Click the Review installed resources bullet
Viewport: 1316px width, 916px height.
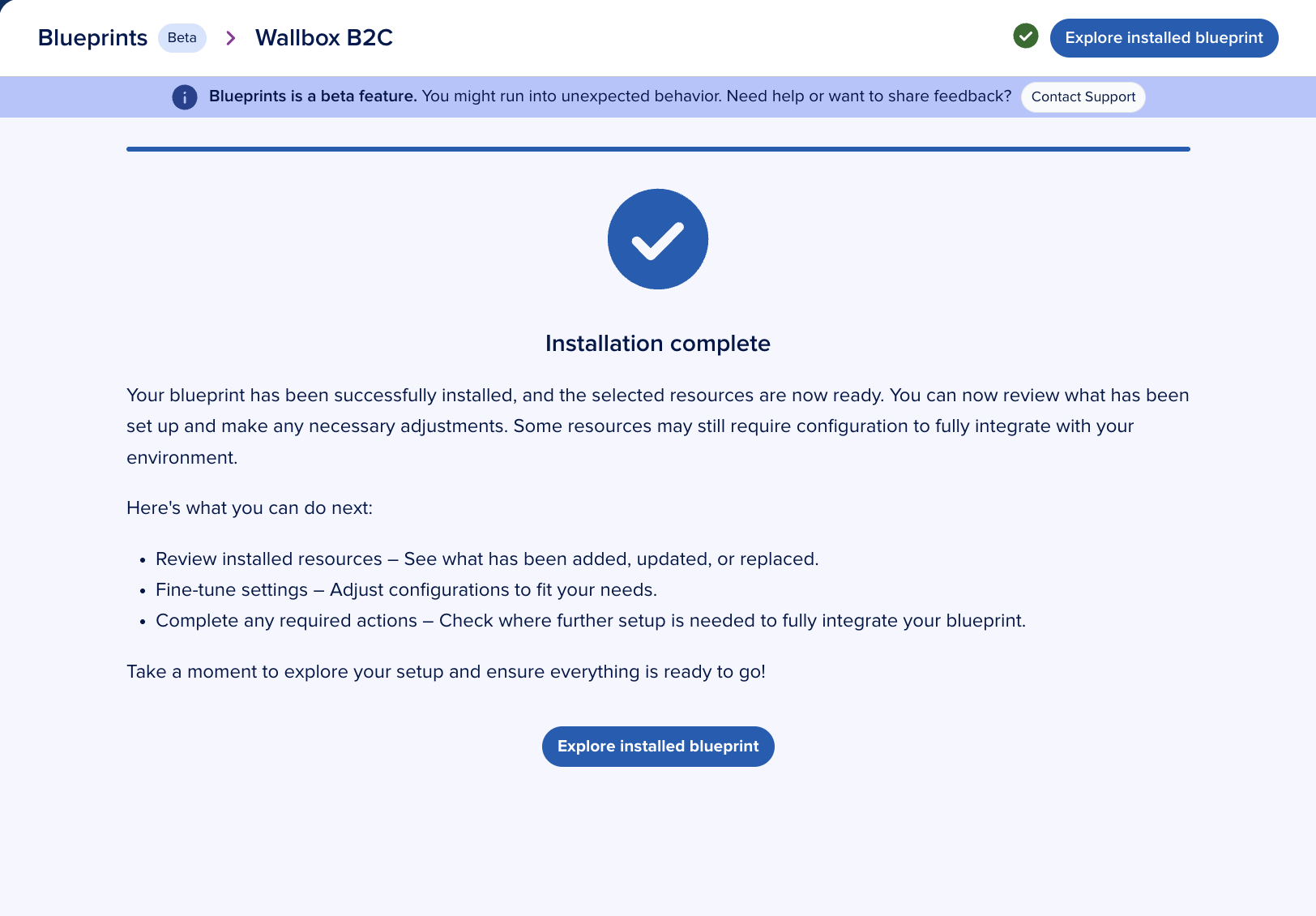[486, 559]
